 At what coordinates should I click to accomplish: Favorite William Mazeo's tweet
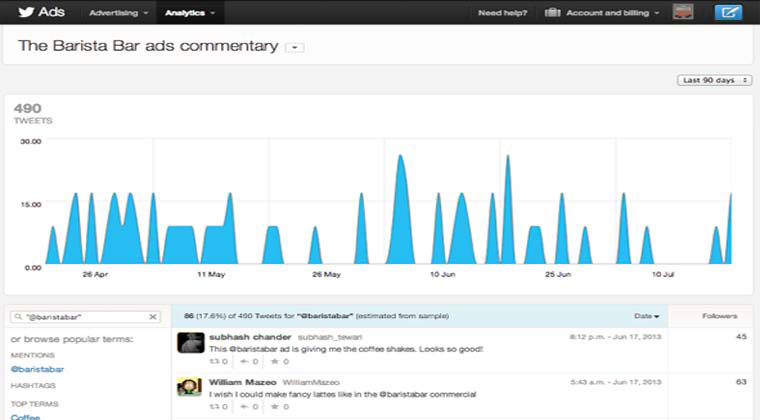point(280,407)
